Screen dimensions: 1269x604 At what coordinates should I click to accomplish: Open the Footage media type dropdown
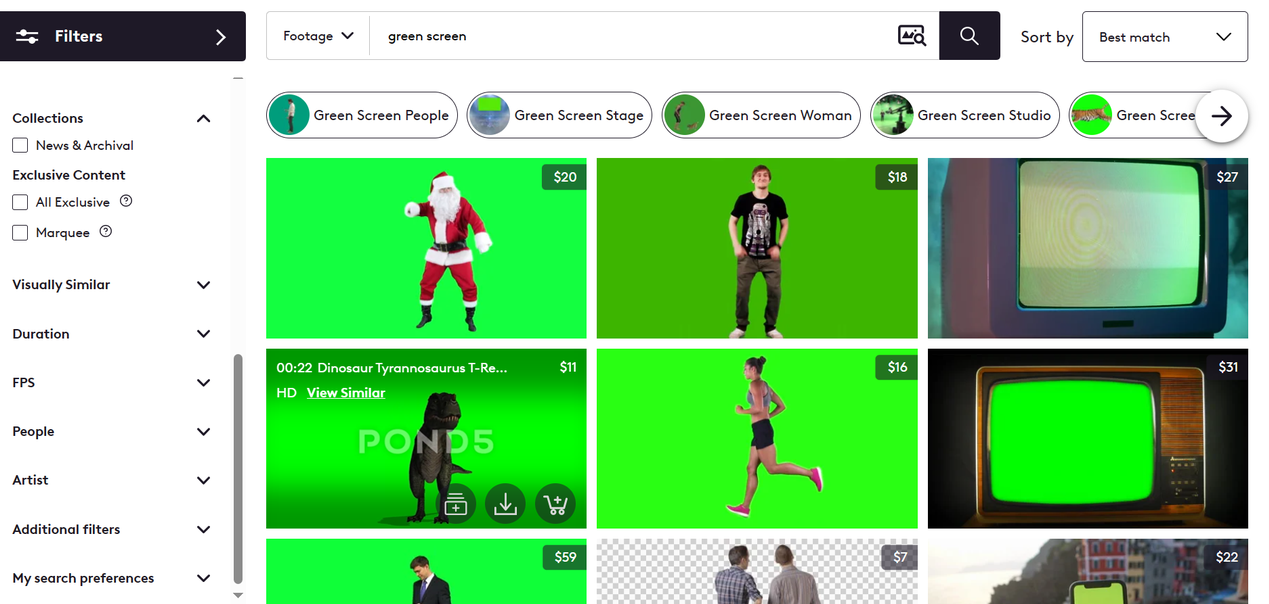318,36
